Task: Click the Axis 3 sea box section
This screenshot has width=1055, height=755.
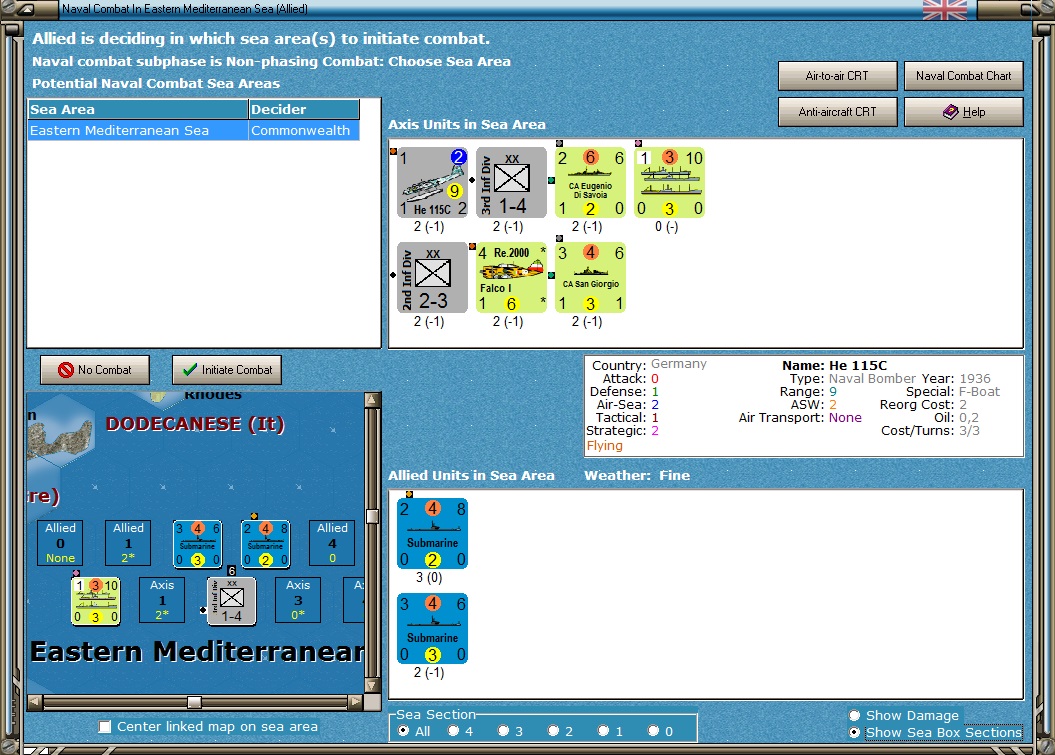Action: [297, 600]
